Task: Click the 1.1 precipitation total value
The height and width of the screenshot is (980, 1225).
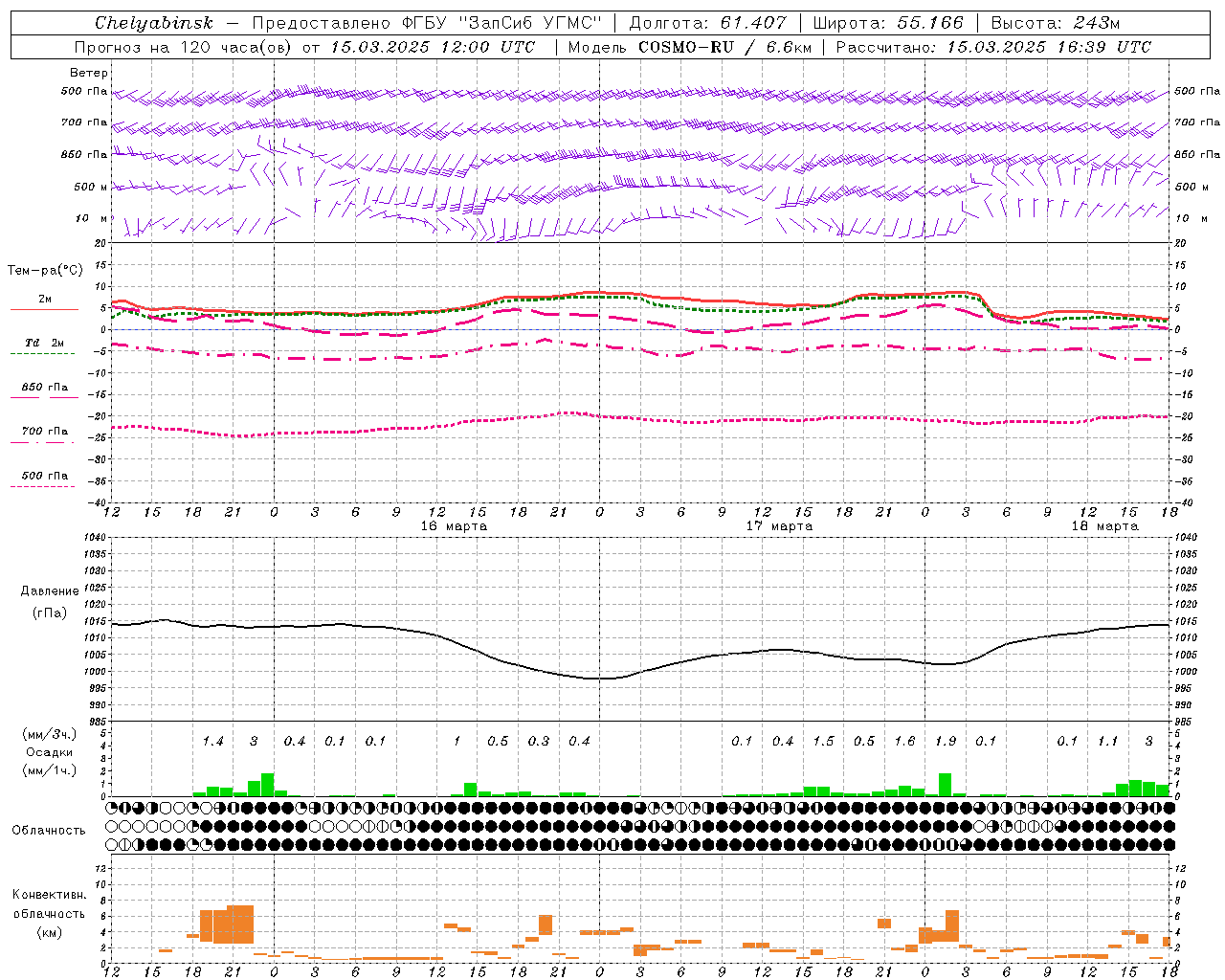Action: tap(1107, 742)
